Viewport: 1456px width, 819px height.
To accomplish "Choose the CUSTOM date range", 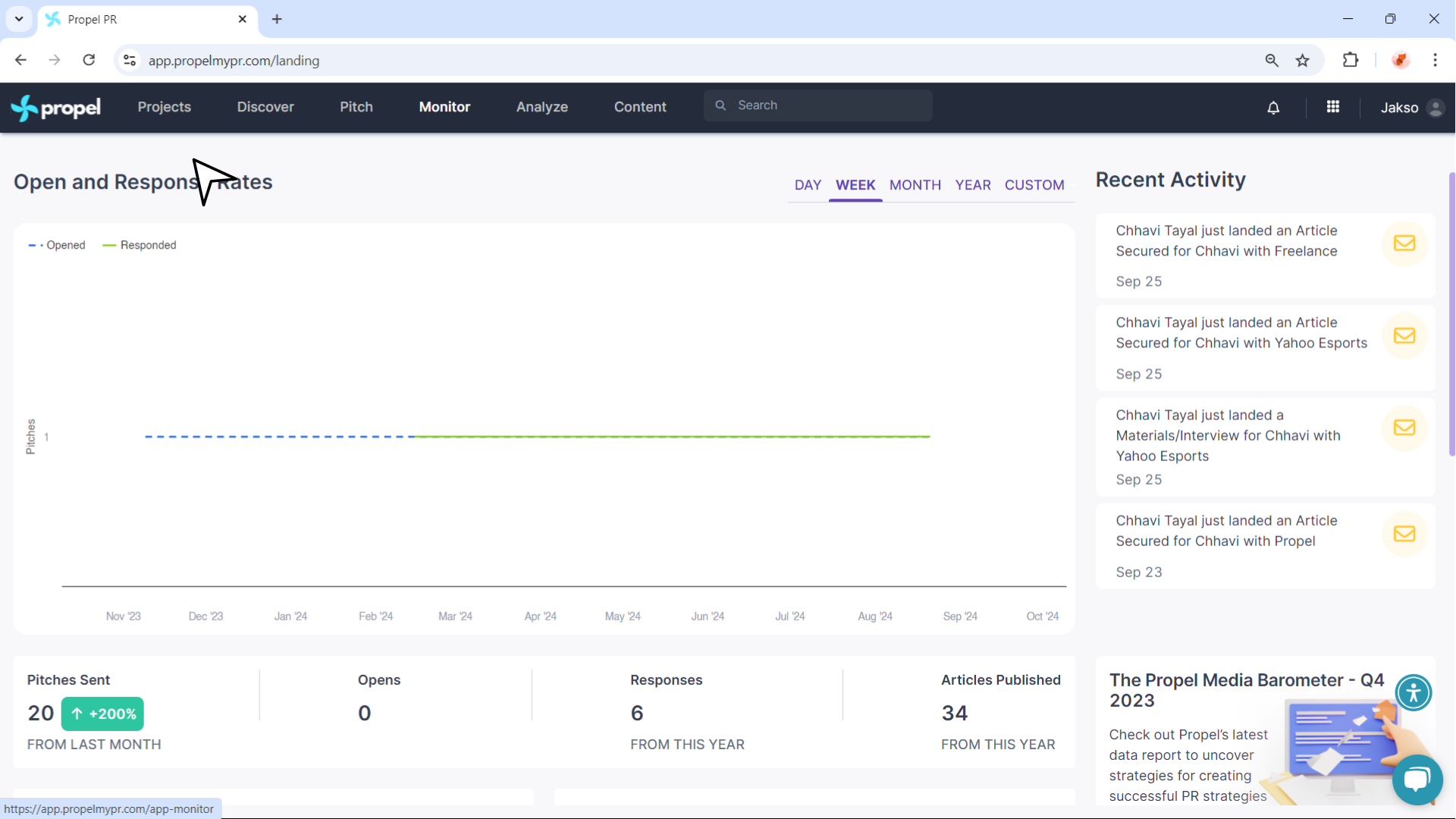I will coord(1034,185).
